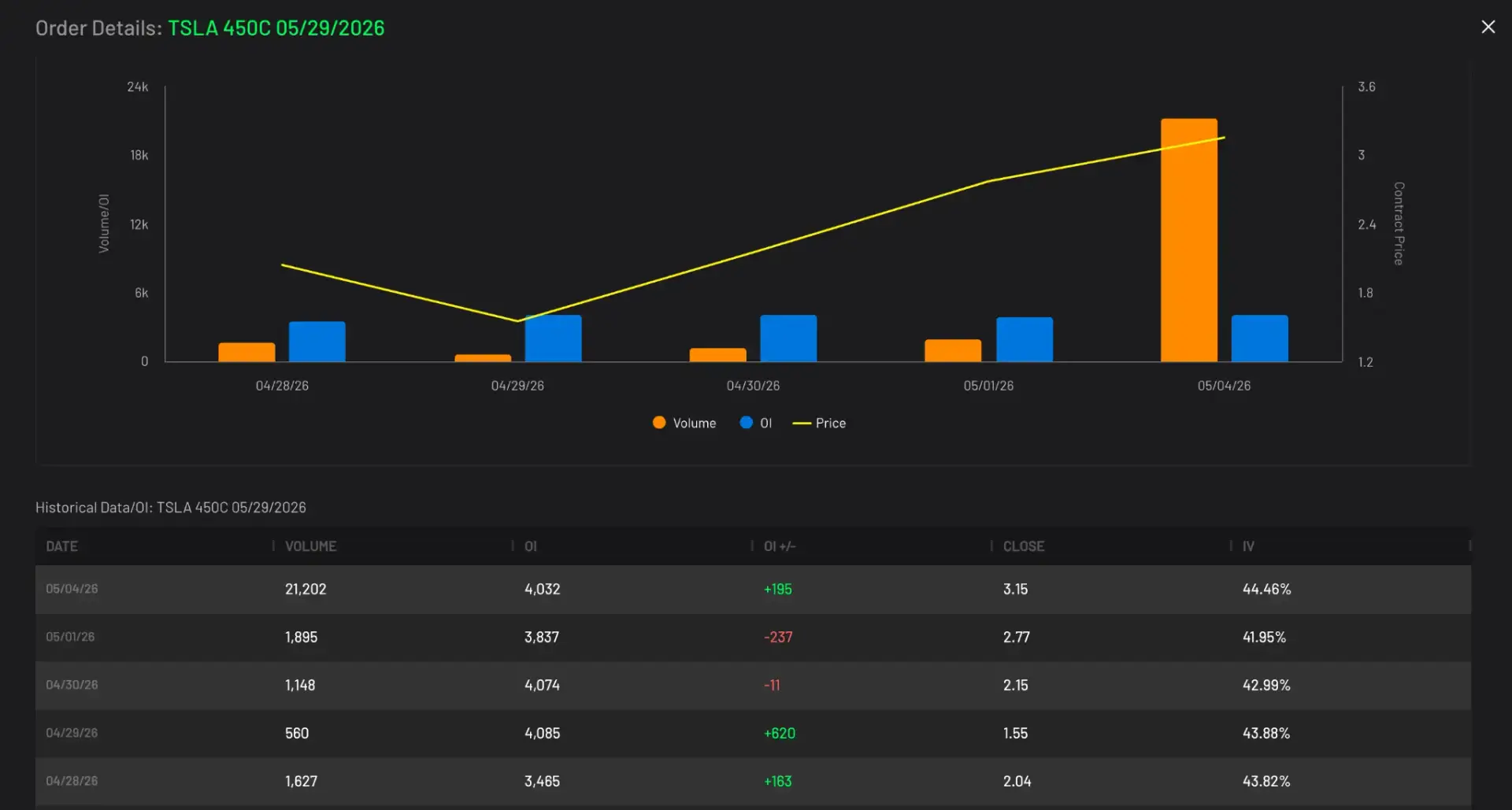
Task: Click the IV value 44.46%
Action: pyautogui.click(x=1266, y=589)
